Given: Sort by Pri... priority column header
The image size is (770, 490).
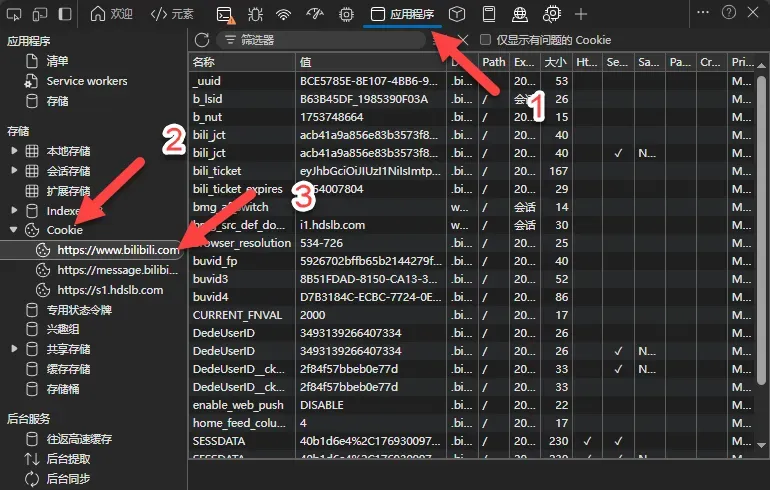Looking at the screenshot, I should click(x=742, y=62).
